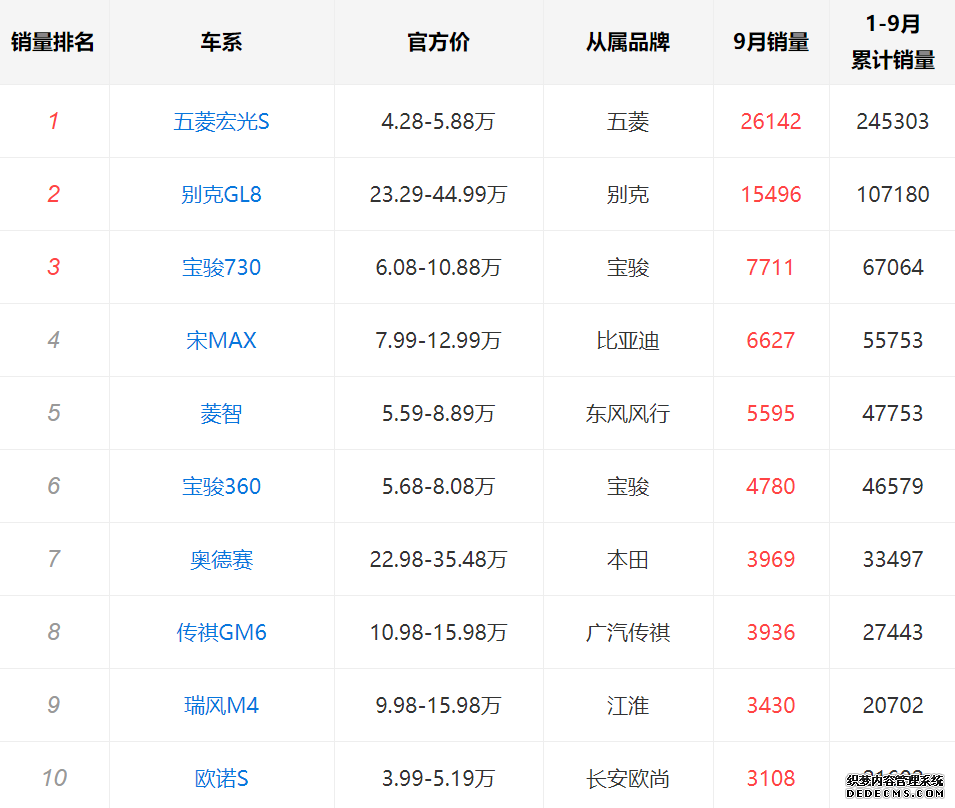Select the price 22.98-35.48万

[439, 560]
